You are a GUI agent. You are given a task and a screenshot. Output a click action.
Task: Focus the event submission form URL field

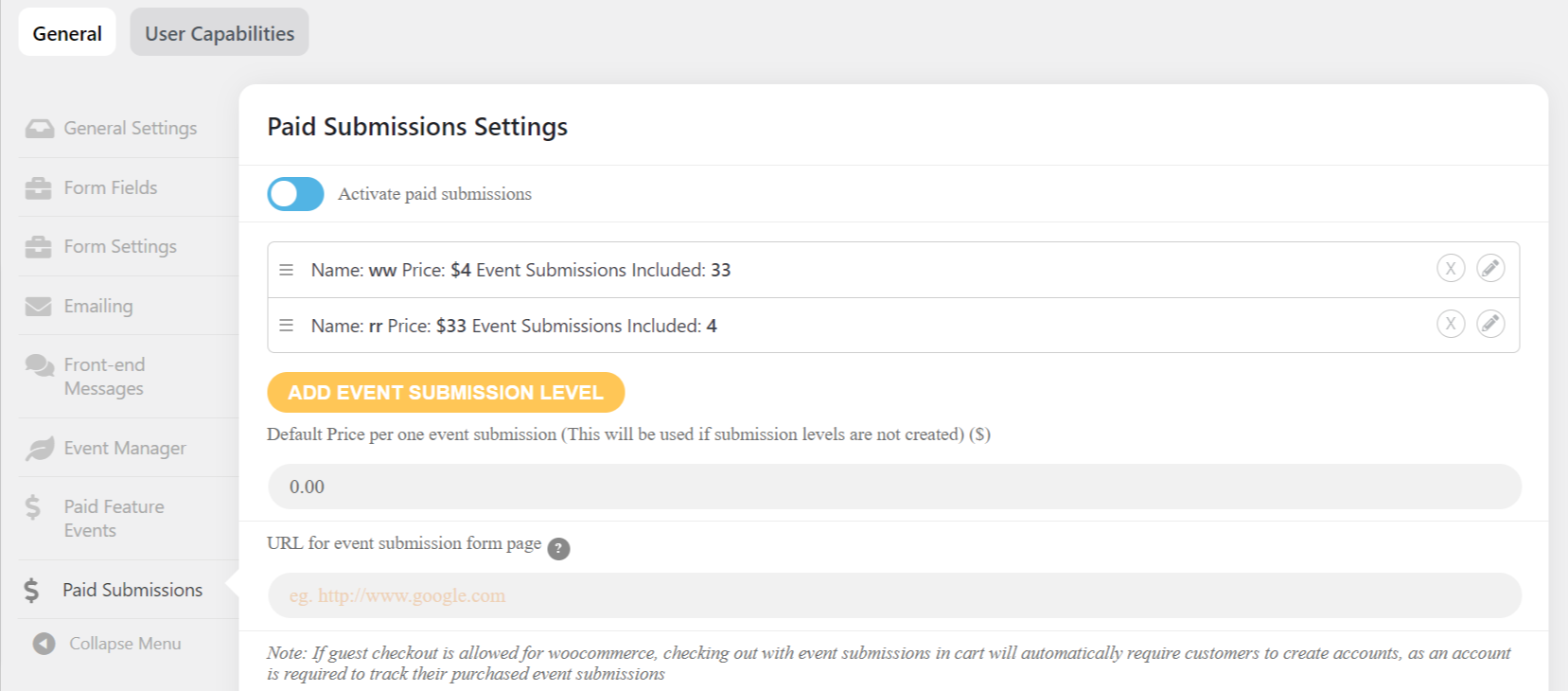coord(894,595)
